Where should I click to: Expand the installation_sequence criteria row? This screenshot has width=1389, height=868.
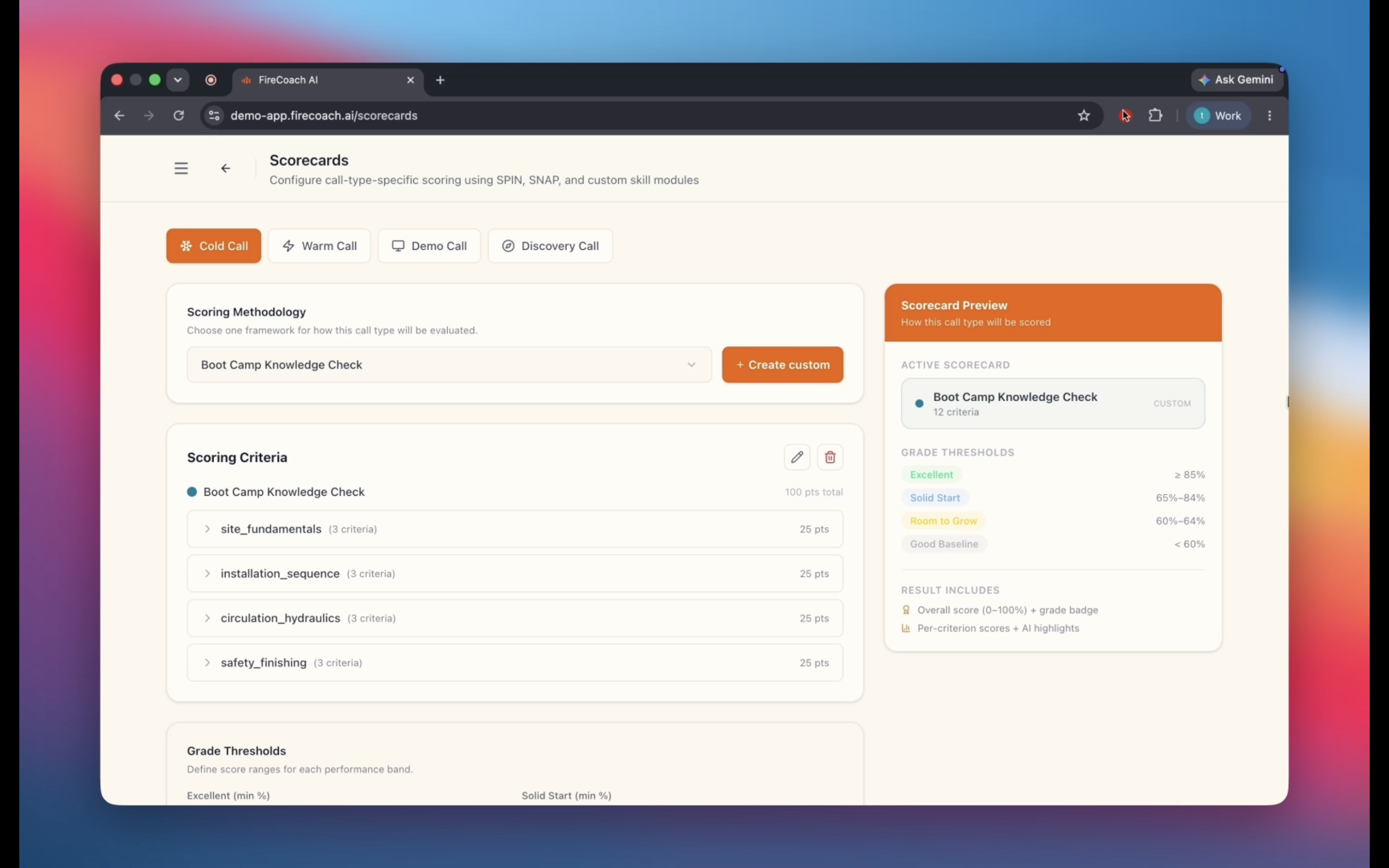click(515, 573)
